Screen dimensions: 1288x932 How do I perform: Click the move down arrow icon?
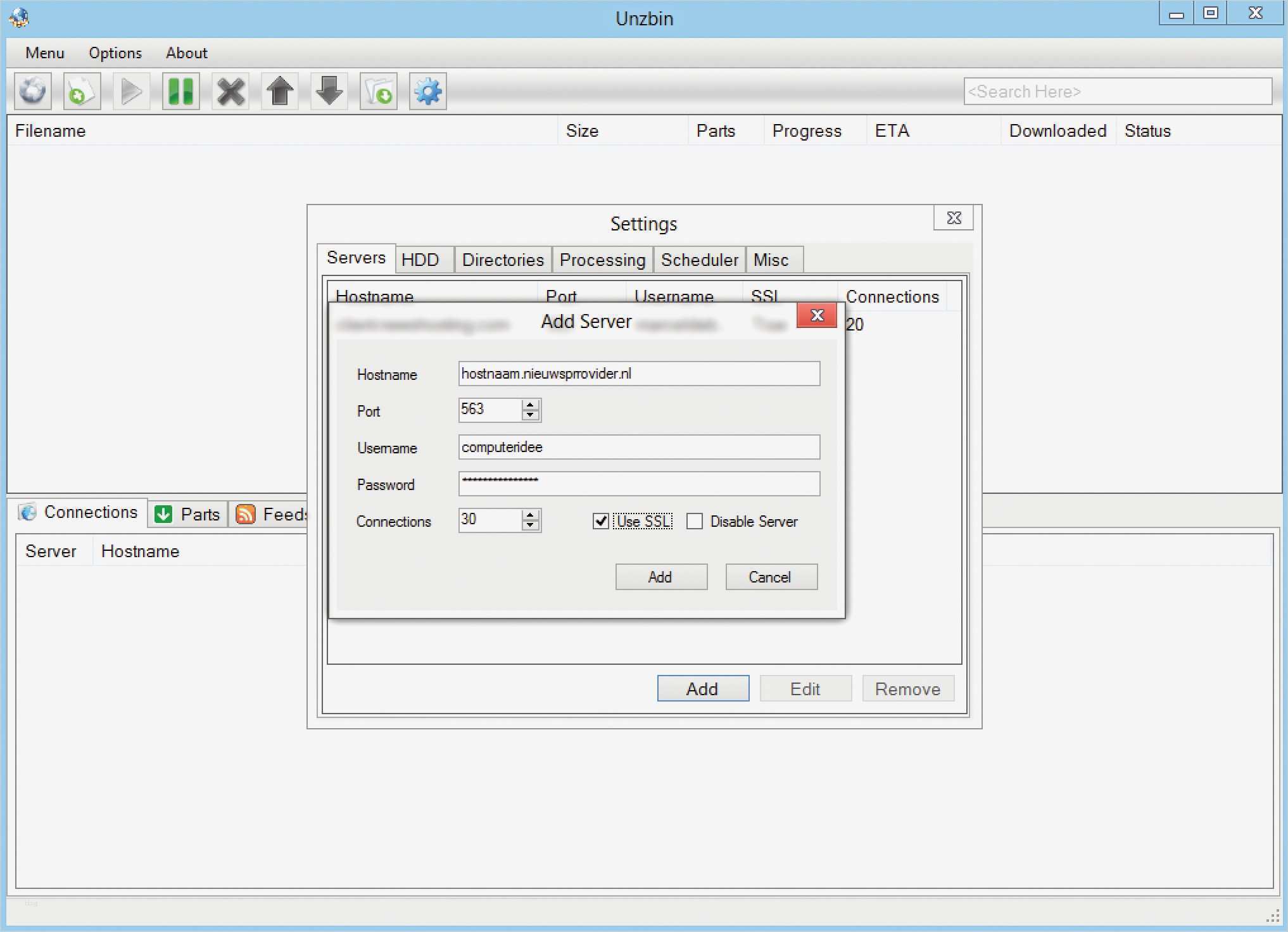tap(329, 92)
